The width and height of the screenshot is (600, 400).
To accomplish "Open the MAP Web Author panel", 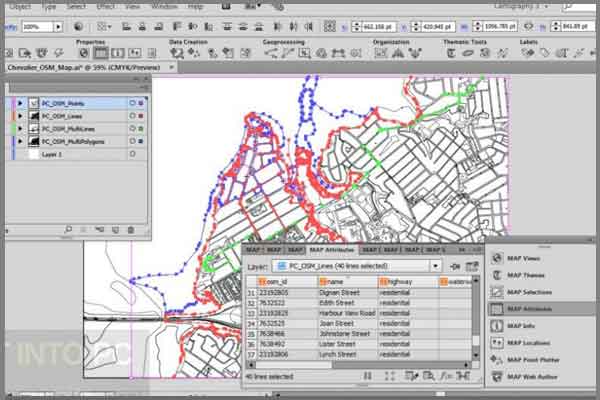I will [x=530, y=376].
